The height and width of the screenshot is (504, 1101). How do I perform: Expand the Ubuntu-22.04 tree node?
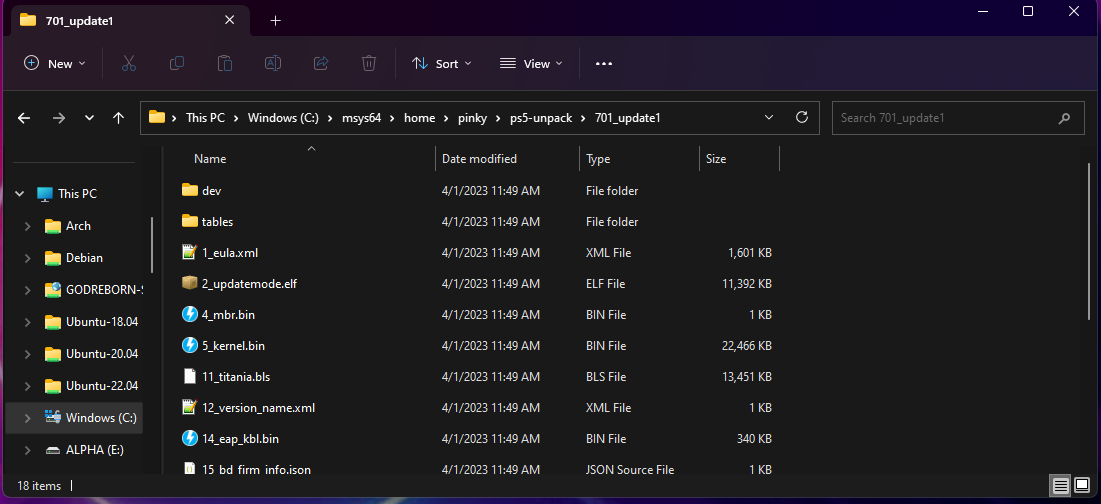pyautogui.click(x=27, y=386)
